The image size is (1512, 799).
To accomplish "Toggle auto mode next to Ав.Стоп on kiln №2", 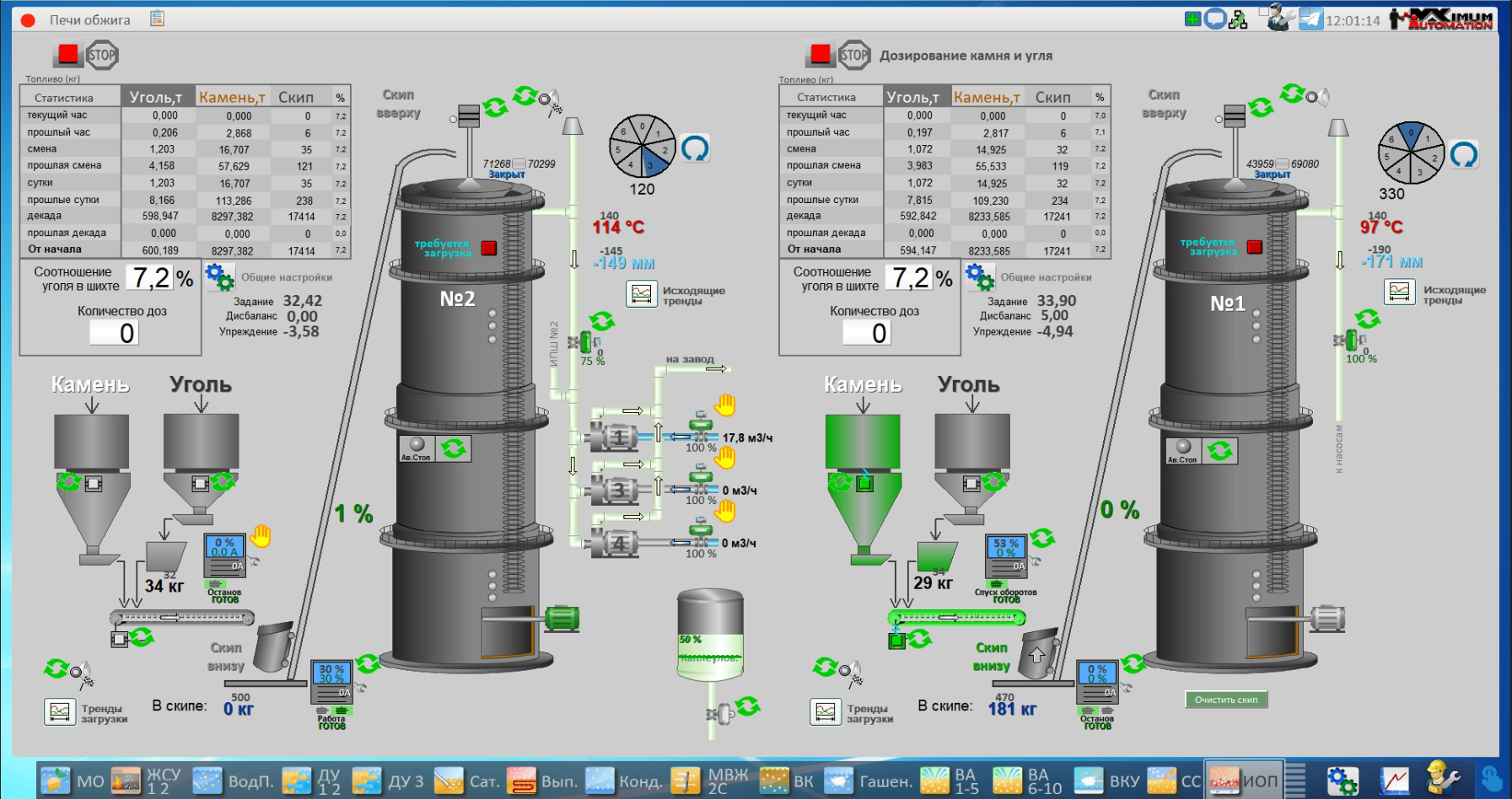I will (455, 448).
